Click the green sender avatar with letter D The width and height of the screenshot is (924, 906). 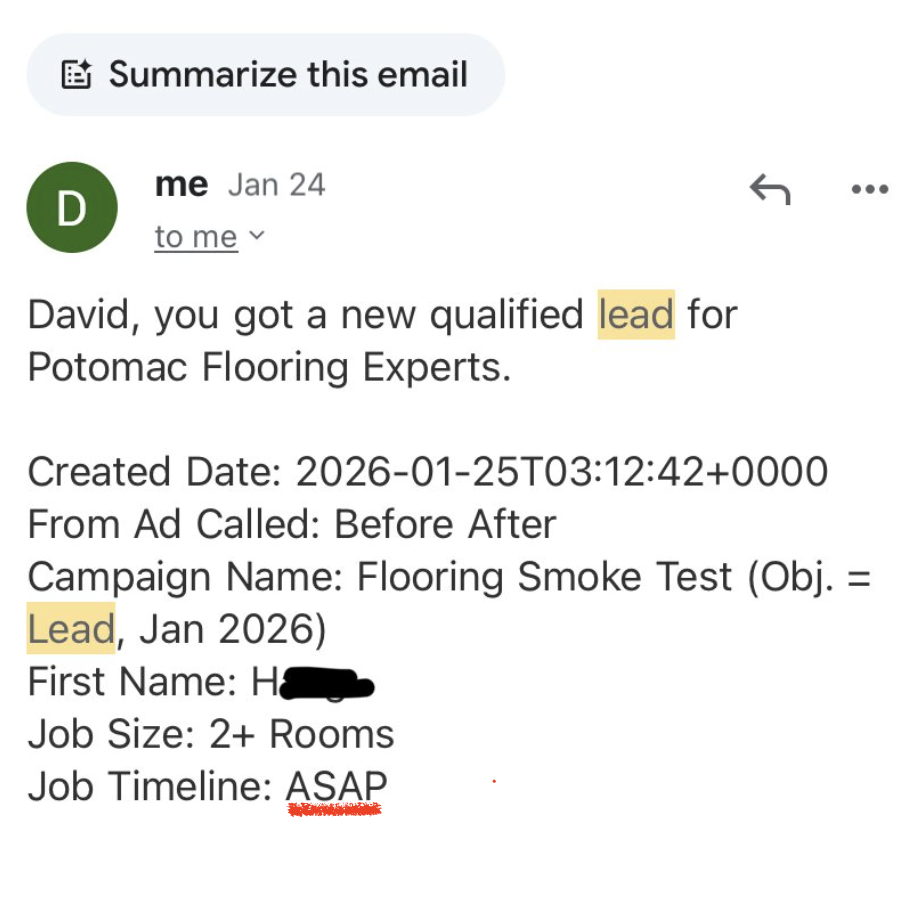(71, 207)
